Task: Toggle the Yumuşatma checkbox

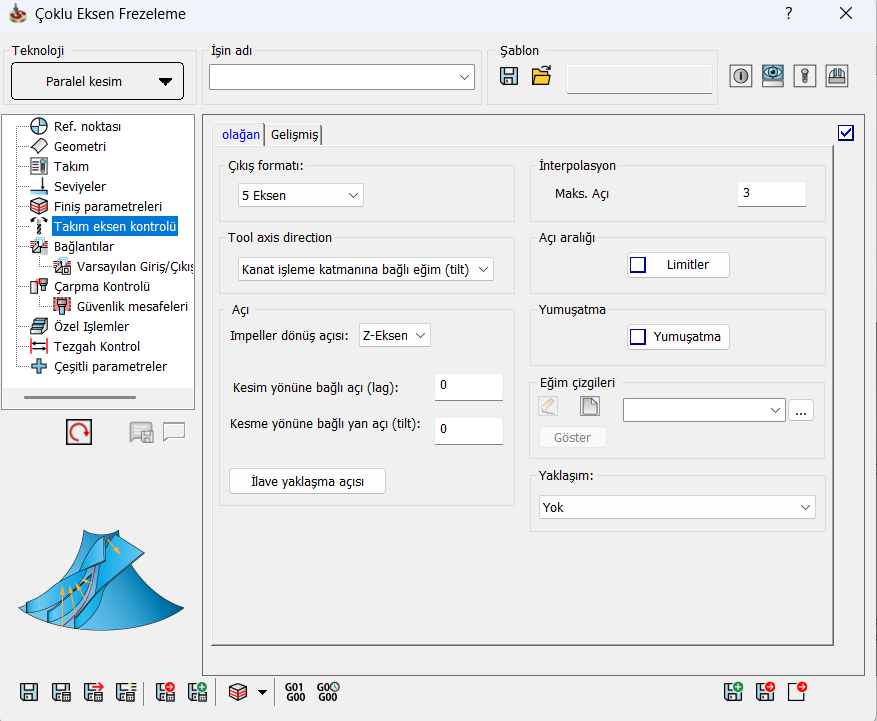Action: click(639, 337)
